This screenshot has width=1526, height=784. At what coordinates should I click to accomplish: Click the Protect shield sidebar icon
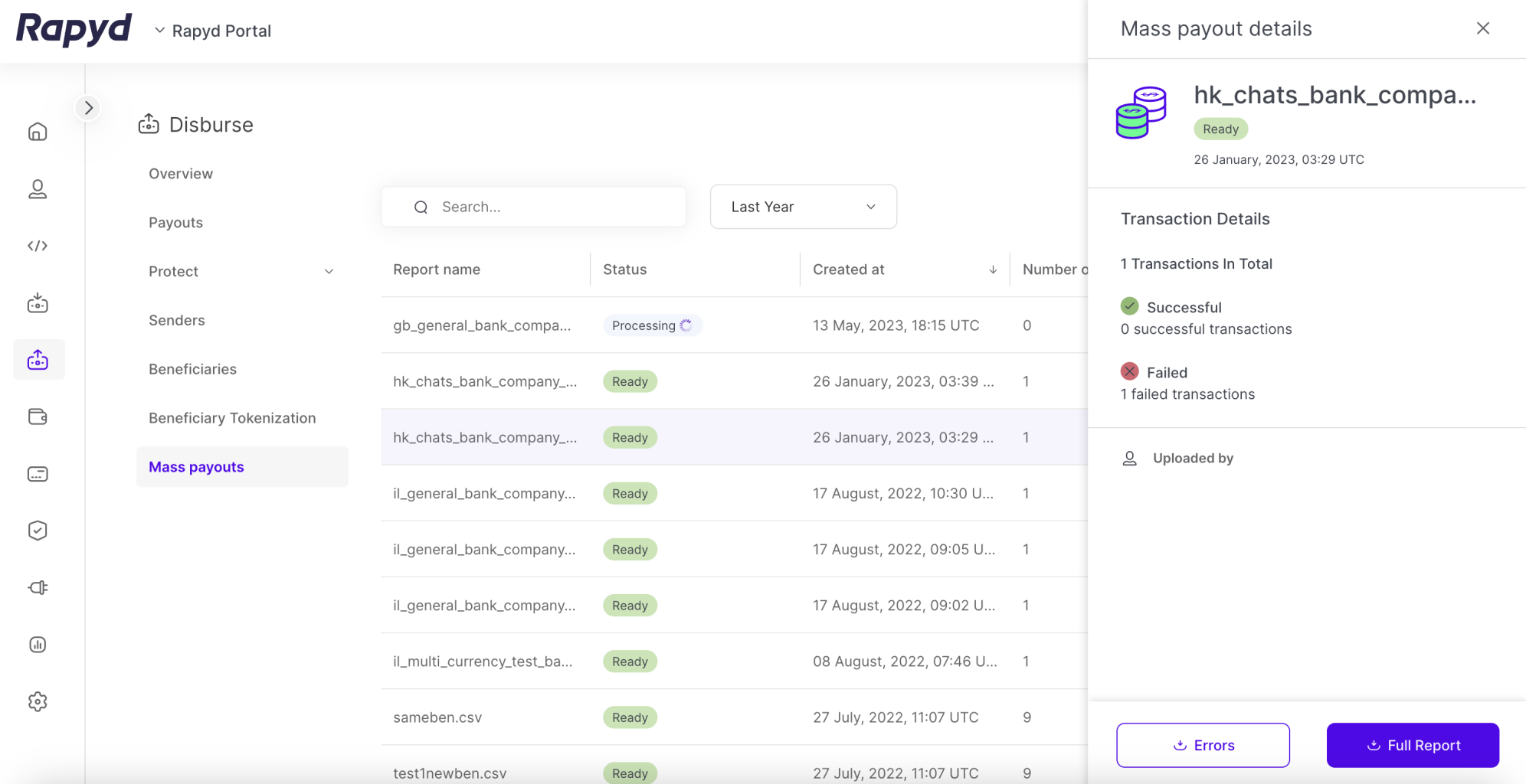38,531
